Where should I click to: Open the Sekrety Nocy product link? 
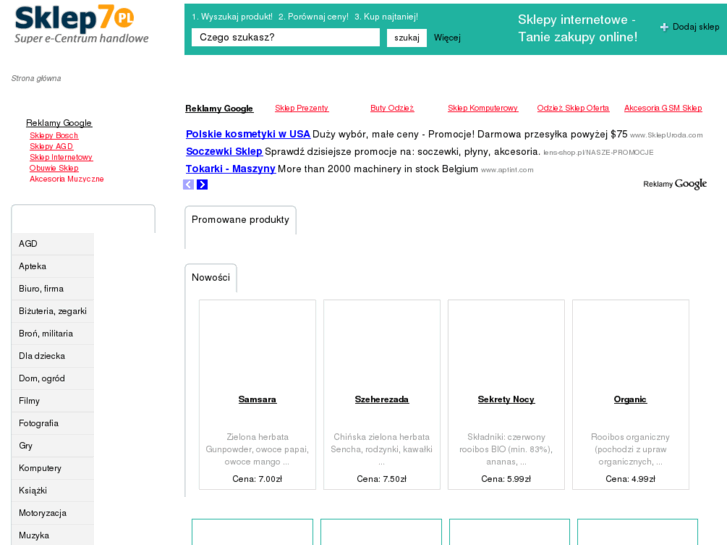coord(506,399)
